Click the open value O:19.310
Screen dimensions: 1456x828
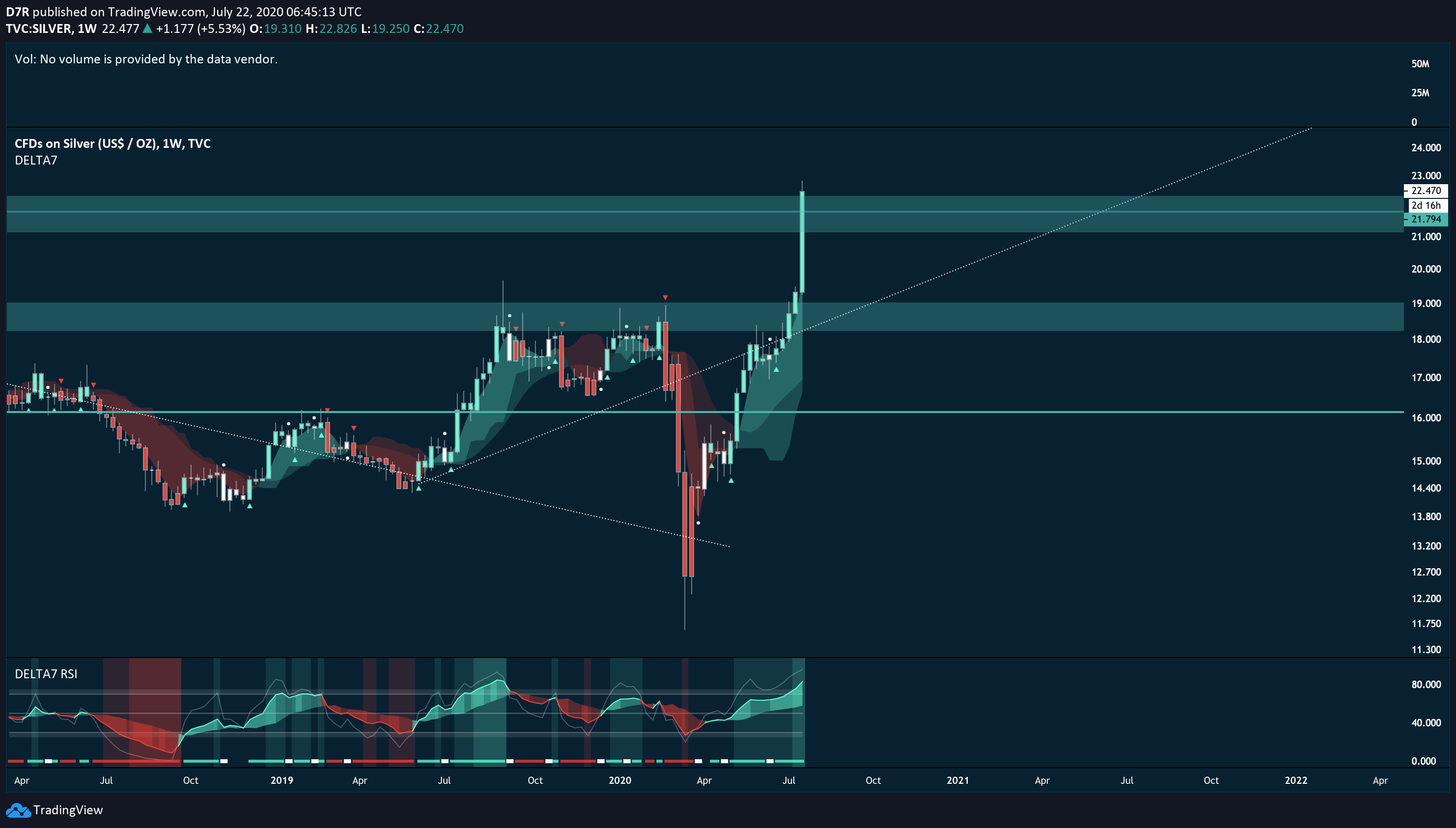[275, 28]
